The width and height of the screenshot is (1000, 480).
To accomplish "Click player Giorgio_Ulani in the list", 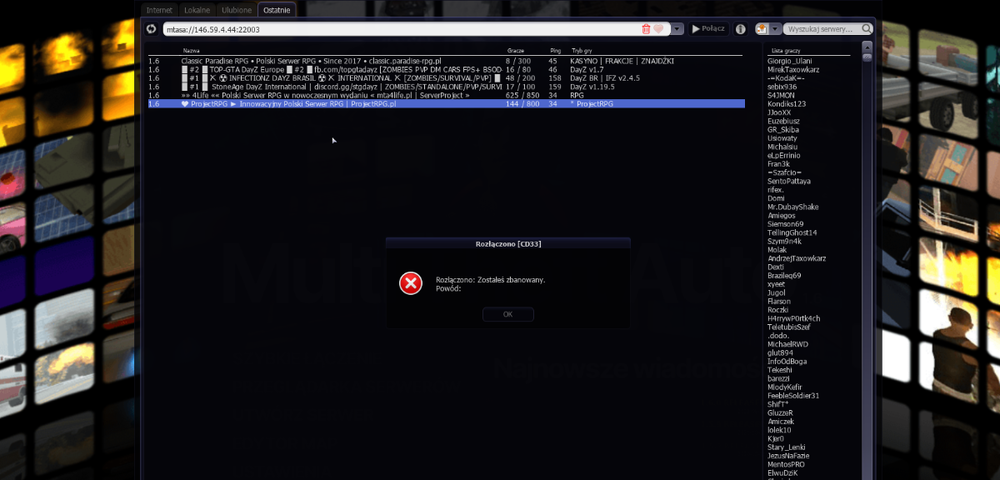I will point(790,61).
